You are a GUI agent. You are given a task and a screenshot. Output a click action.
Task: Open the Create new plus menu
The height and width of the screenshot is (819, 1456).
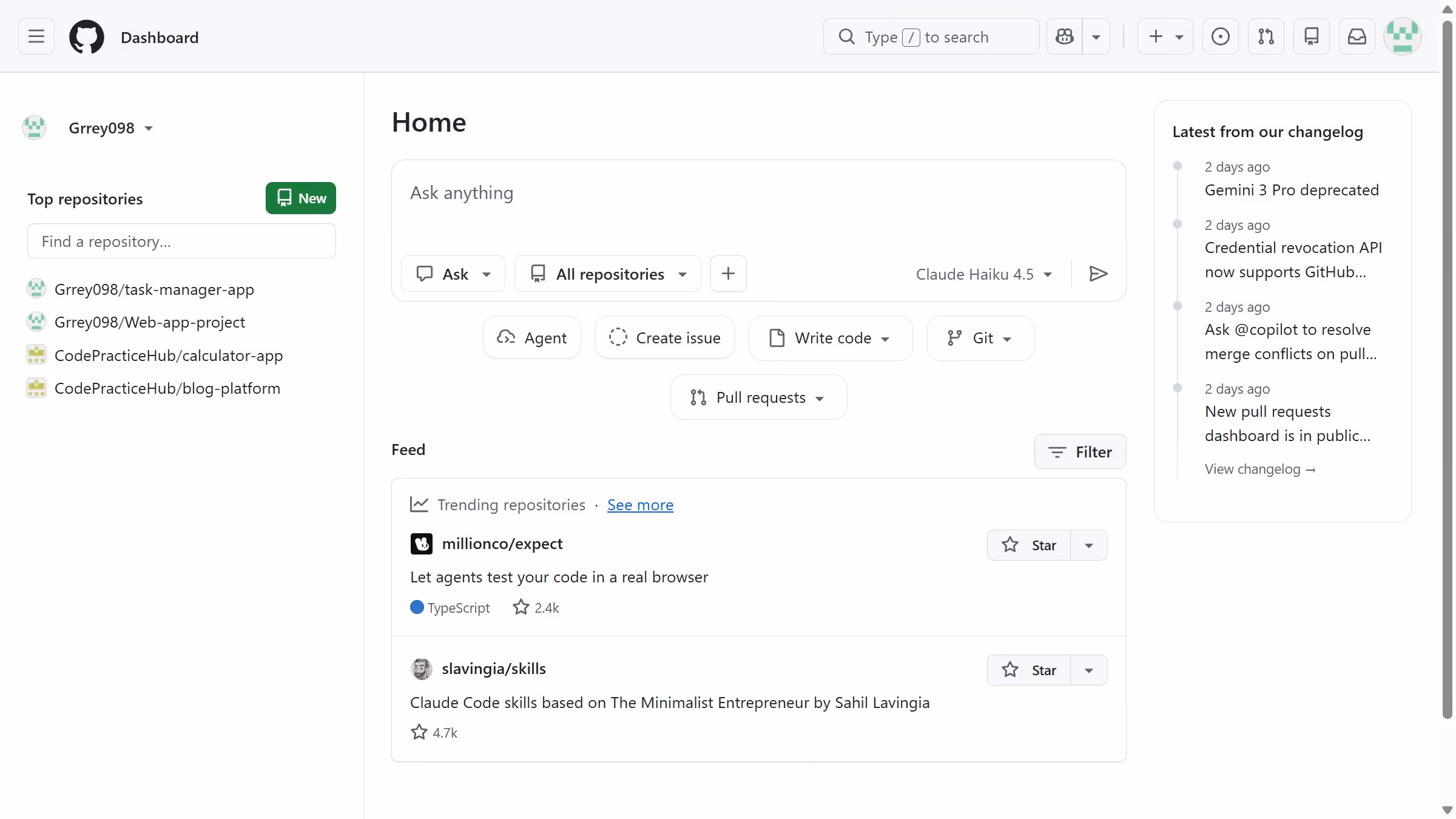tap(1165, 37)
